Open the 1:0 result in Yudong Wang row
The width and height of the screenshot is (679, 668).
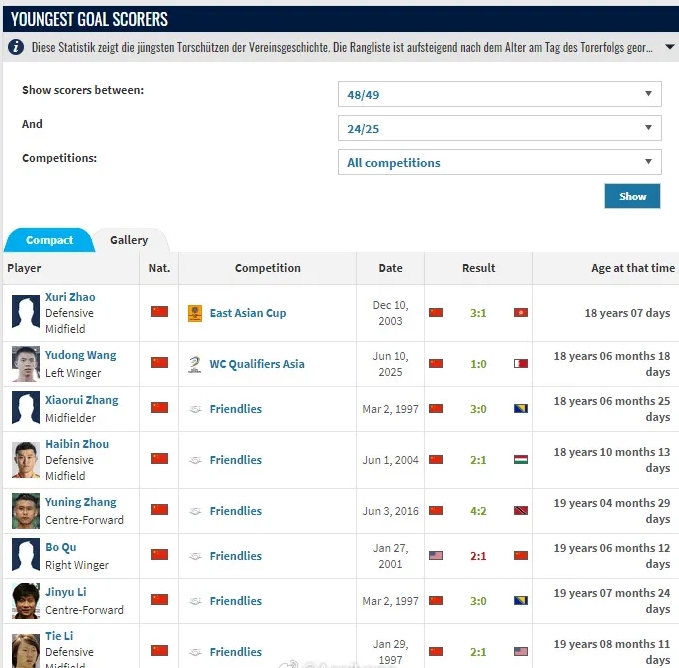pyautogui.click(x=478, y=364)
